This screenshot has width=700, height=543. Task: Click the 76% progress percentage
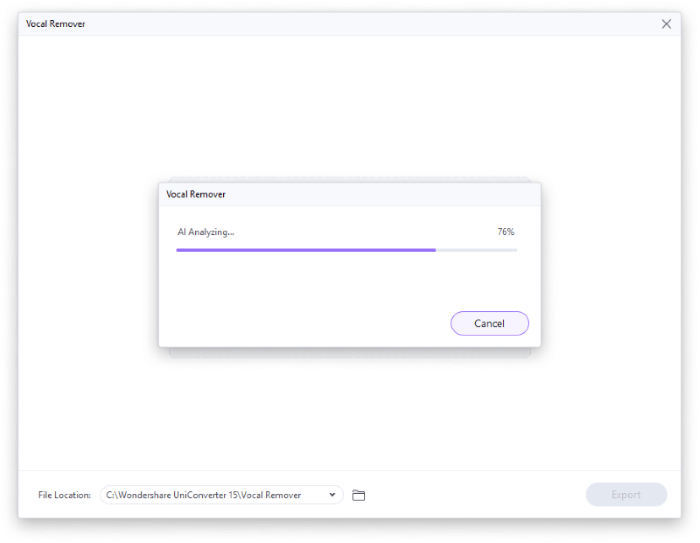coord(506,232)
